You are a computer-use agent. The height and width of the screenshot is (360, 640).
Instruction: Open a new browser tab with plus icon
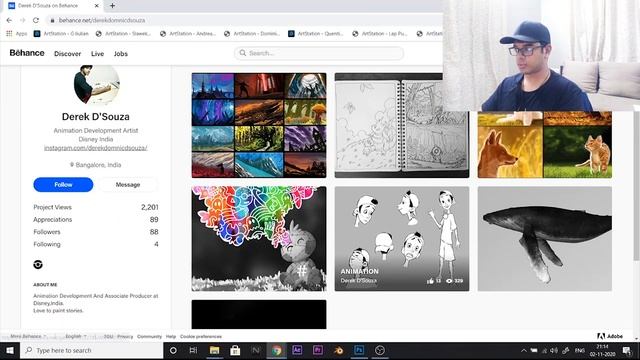[112, 6]
